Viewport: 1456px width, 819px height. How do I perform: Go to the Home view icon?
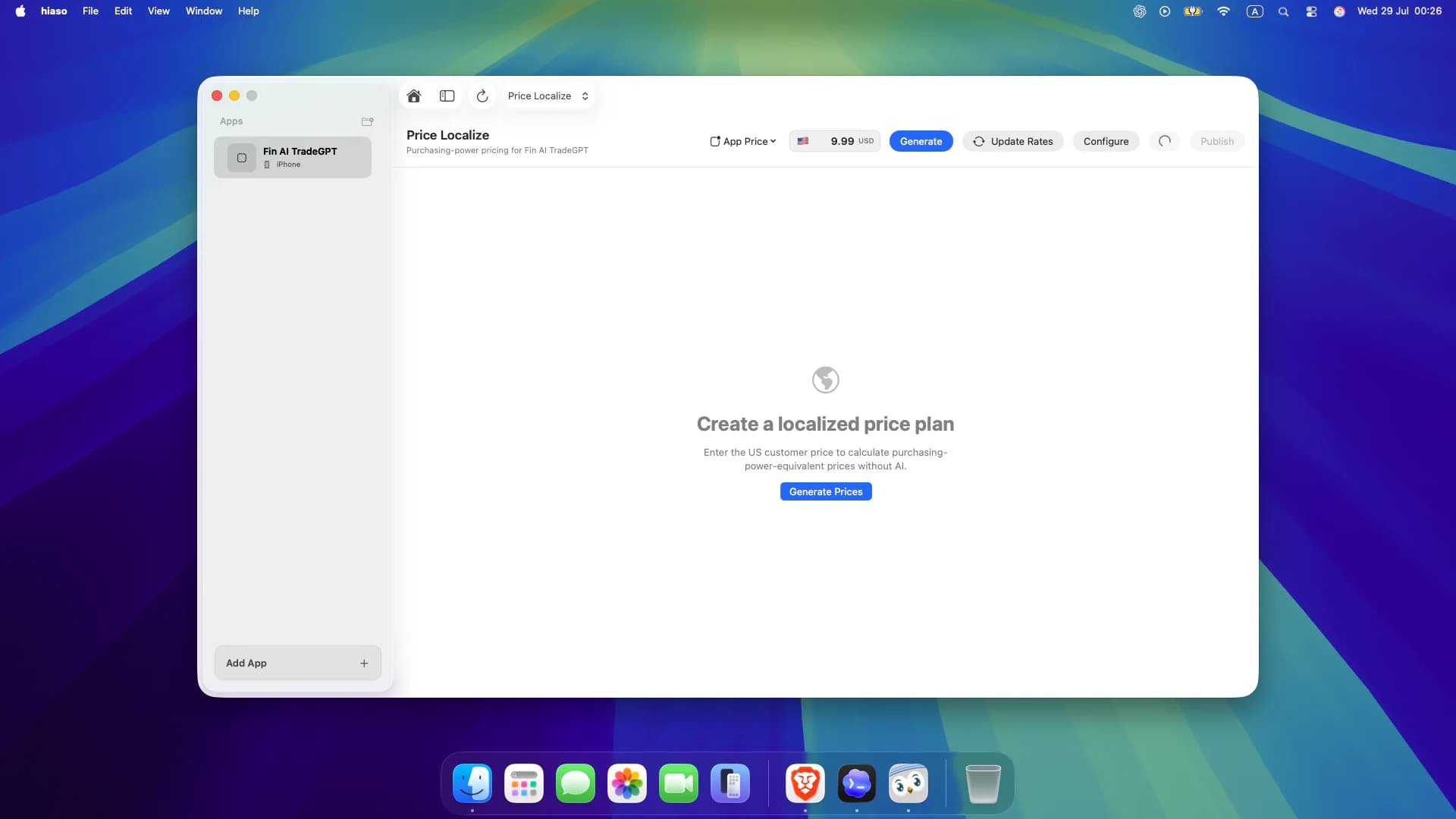[413, 96]
